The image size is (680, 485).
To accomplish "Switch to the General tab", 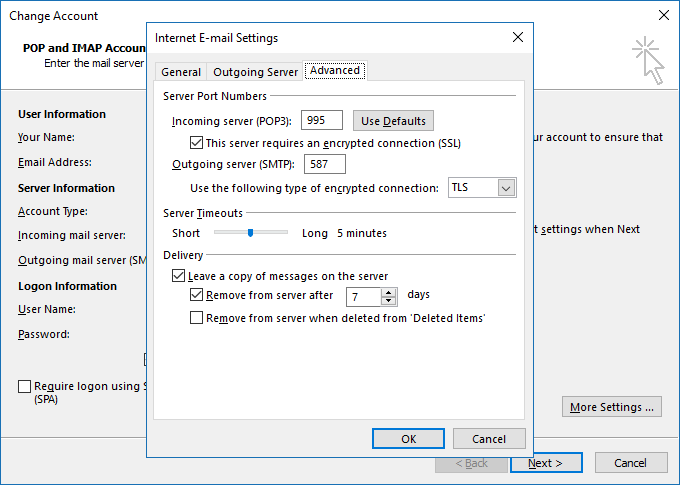I will coord(181,72).
